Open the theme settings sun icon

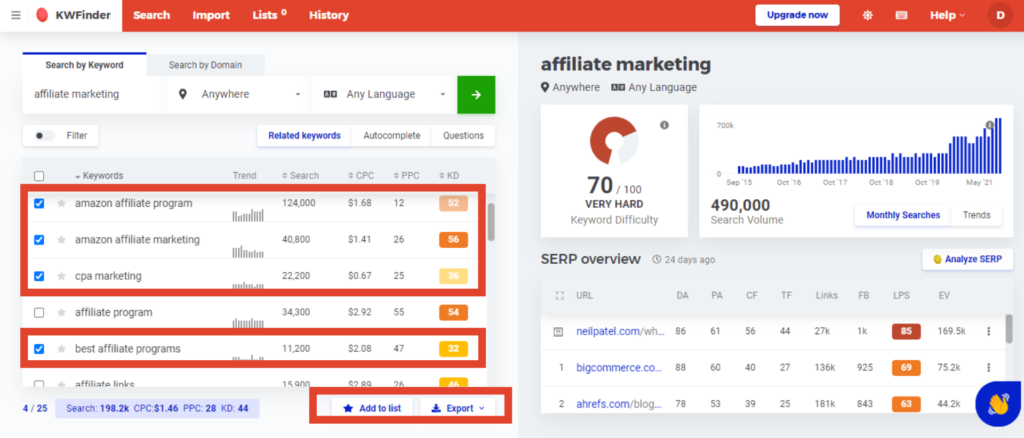point(867,16)
